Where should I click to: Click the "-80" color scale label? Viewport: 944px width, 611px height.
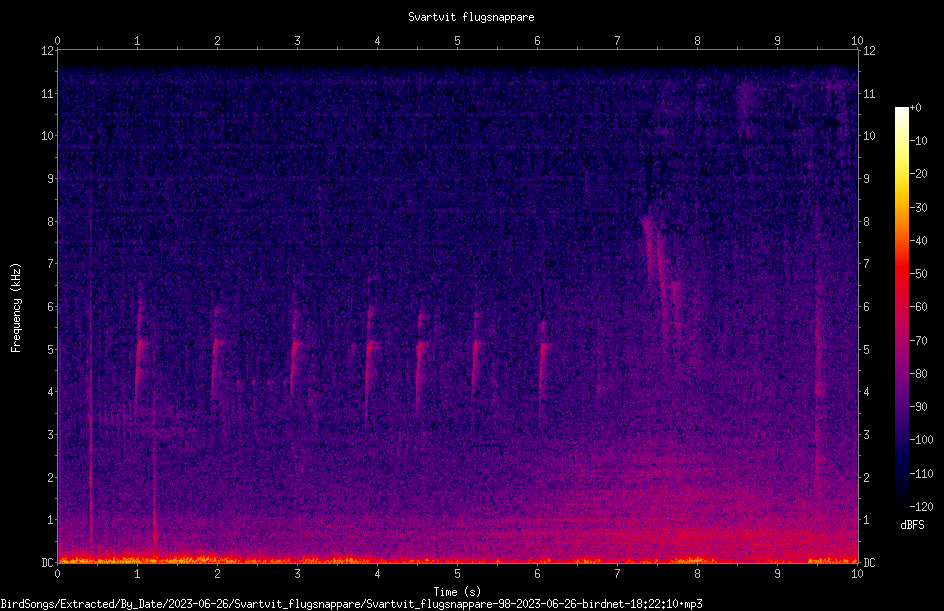click(919, 374)
